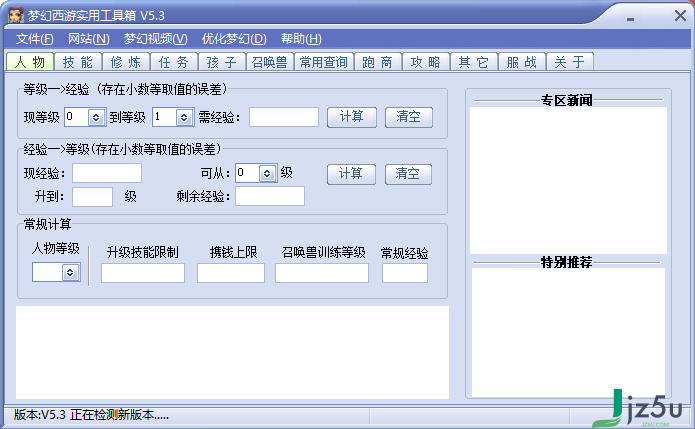
Task: Adjust the 现等级 spinner arrows
Action: (96, 117)
